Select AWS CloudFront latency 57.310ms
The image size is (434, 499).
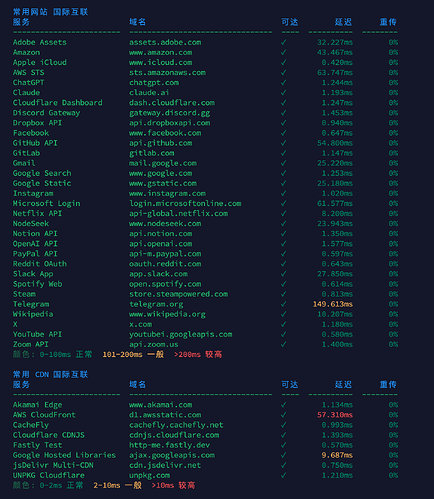point(335,415)
